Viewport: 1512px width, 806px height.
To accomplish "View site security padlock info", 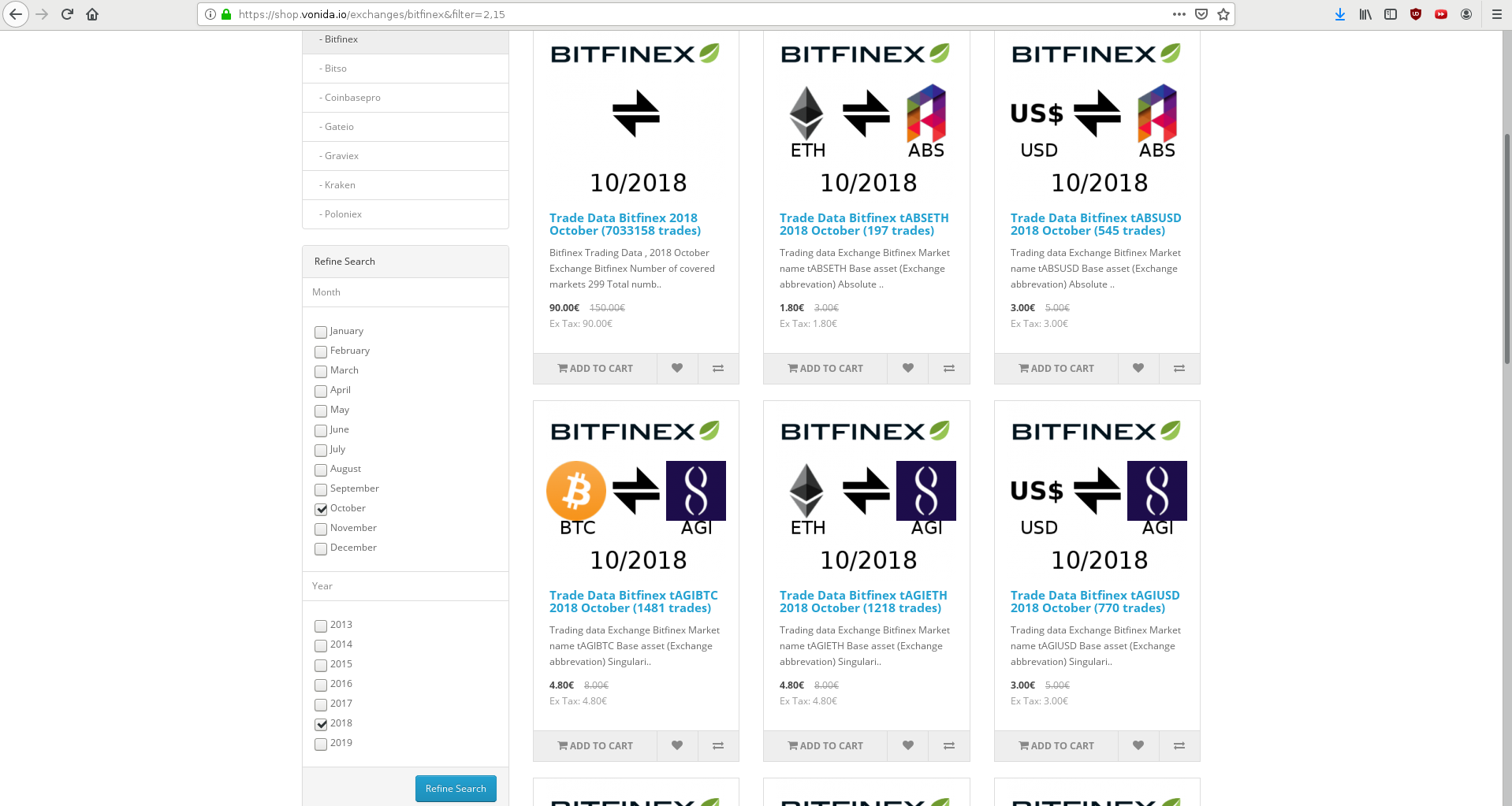I will 226,14.
